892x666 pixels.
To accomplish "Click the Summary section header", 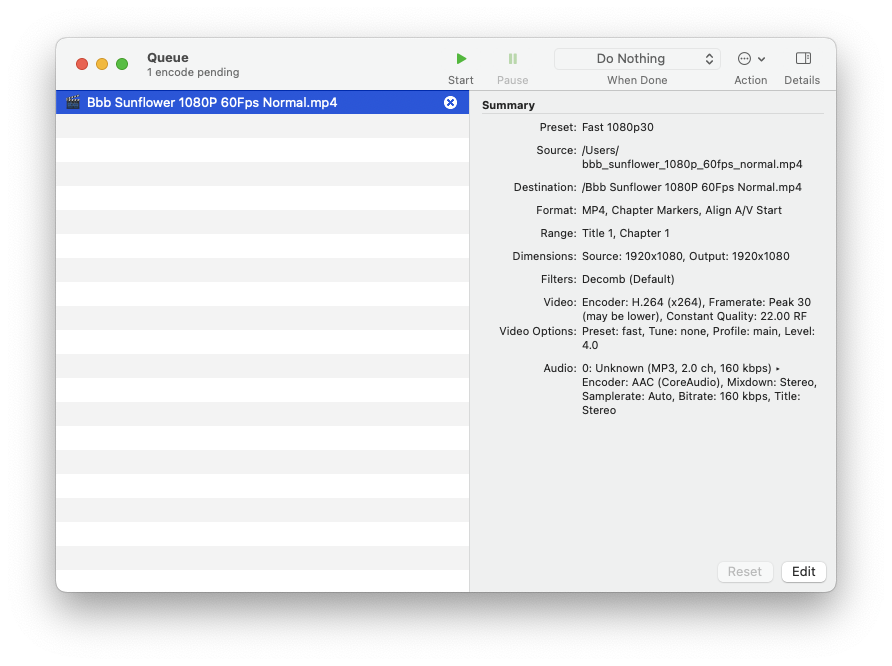I will [x=508, y=105].
